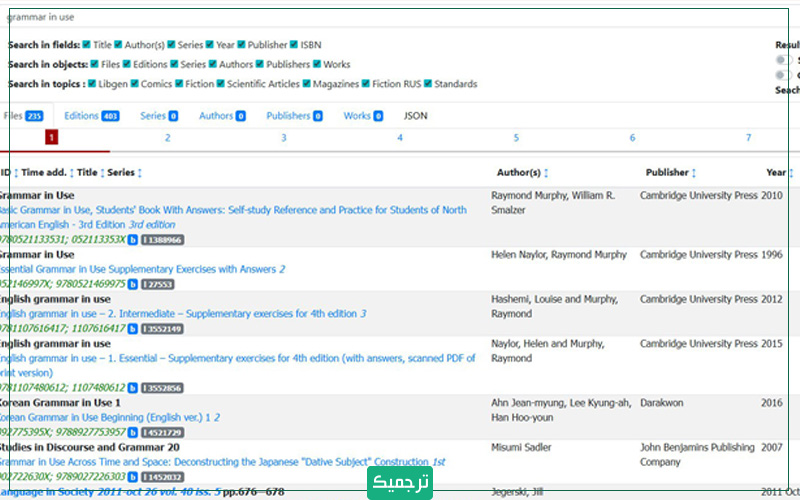
Task: Click the sort arrows next to Publisher column
Action: (694, 173)
